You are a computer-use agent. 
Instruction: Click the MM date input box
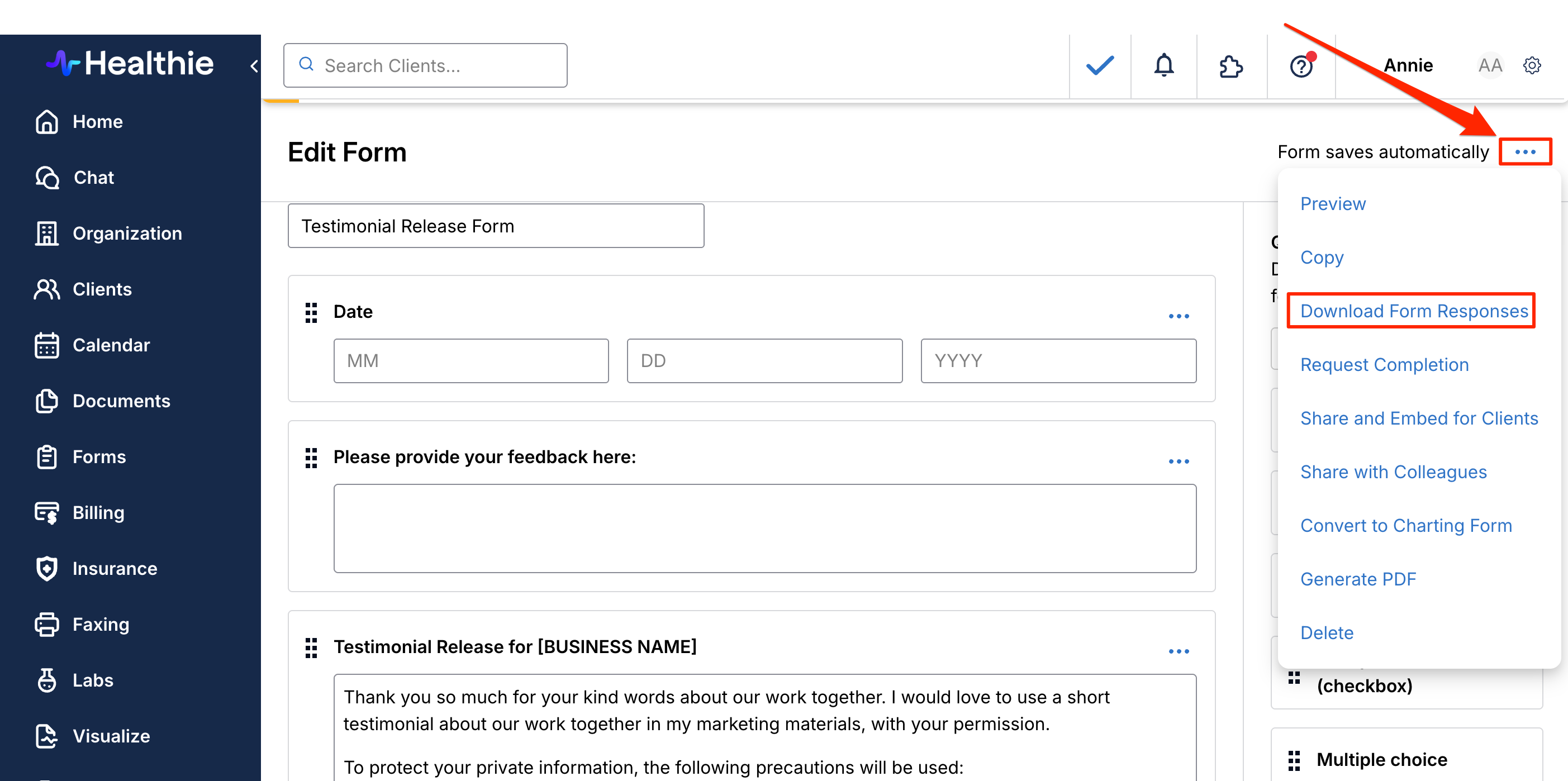click(471, 361)
